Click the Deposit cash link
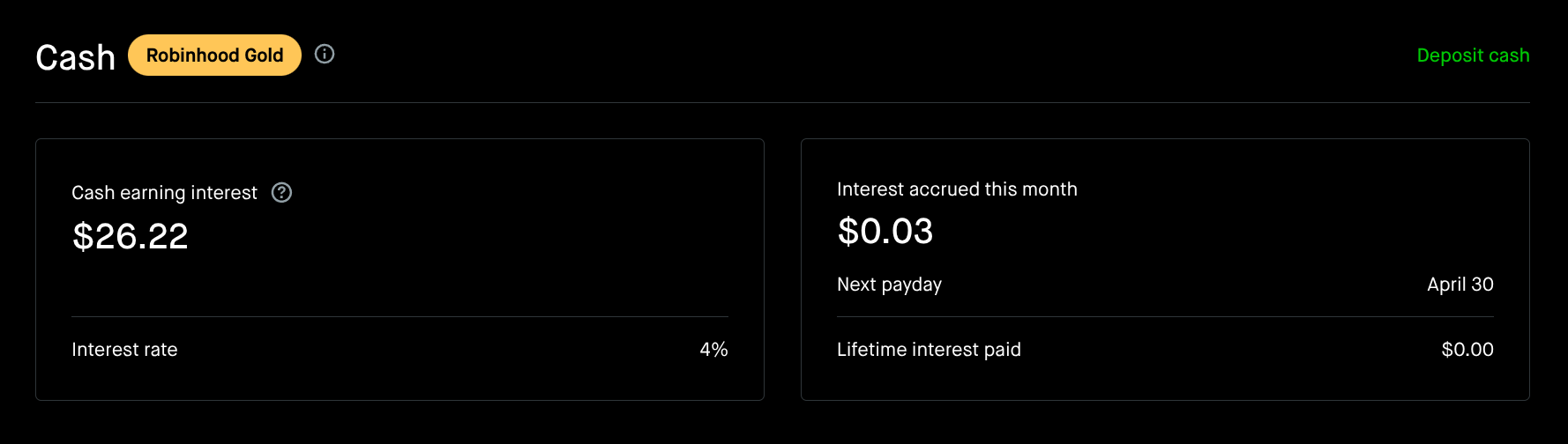Image resolution: width=1568 pixels, height=444 pixels. pos(1473,55)
